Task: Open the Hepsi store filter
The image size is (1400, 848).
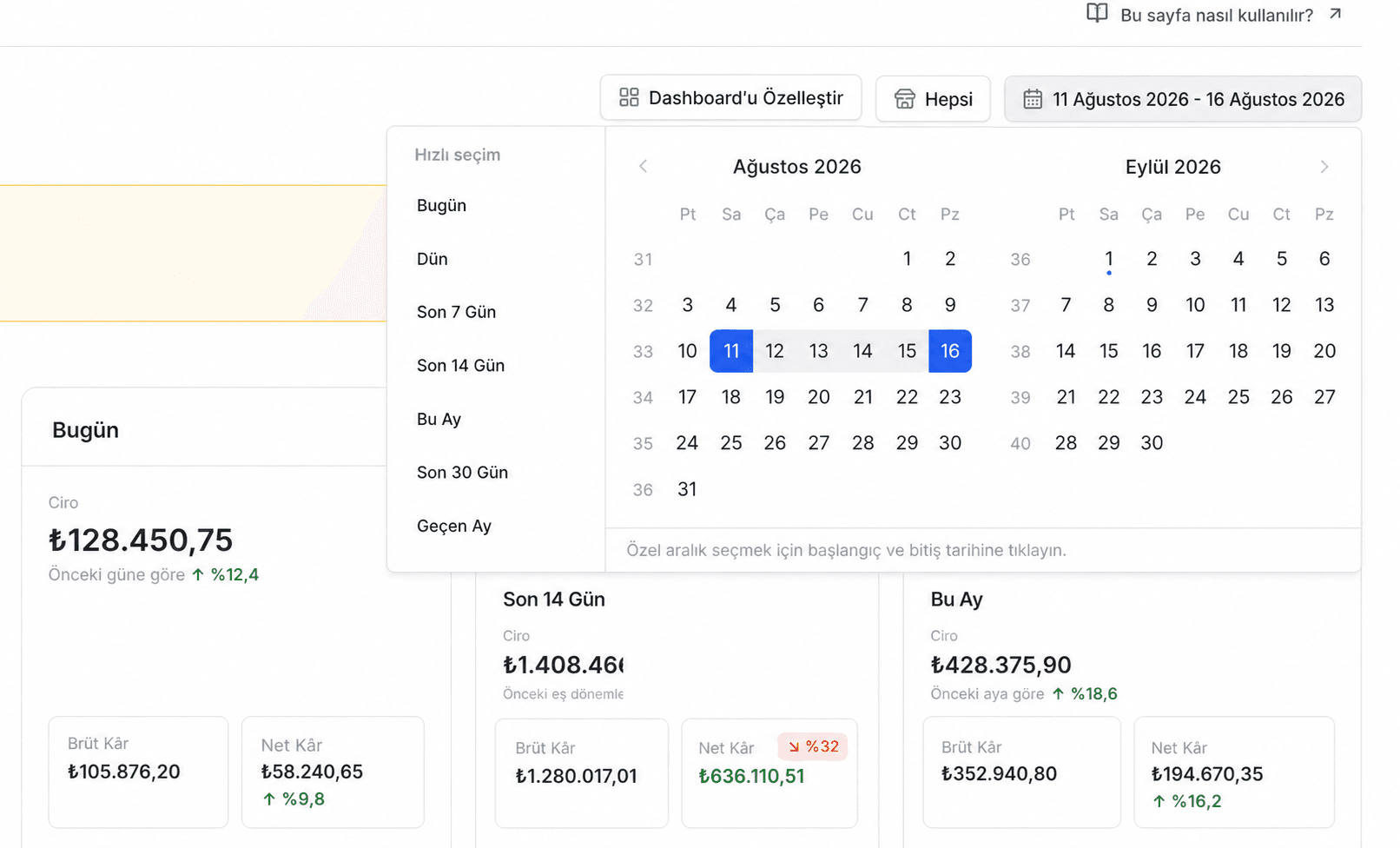Action: 933,99
